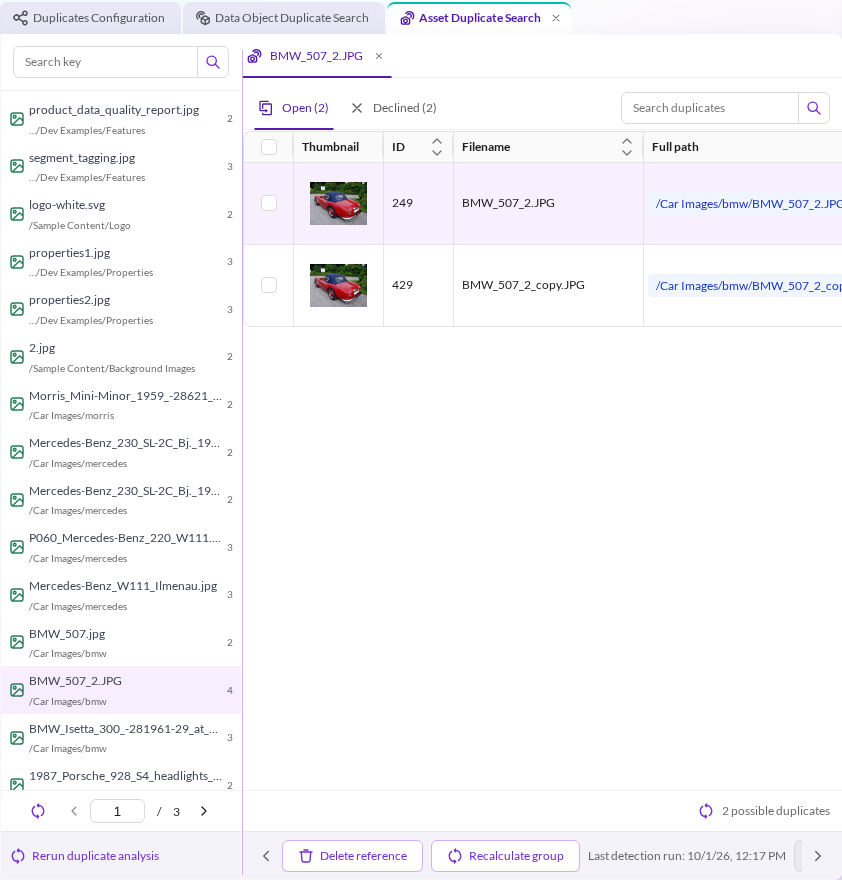Sort the table by ID column
842x880 pixels.
coord(437,147)
